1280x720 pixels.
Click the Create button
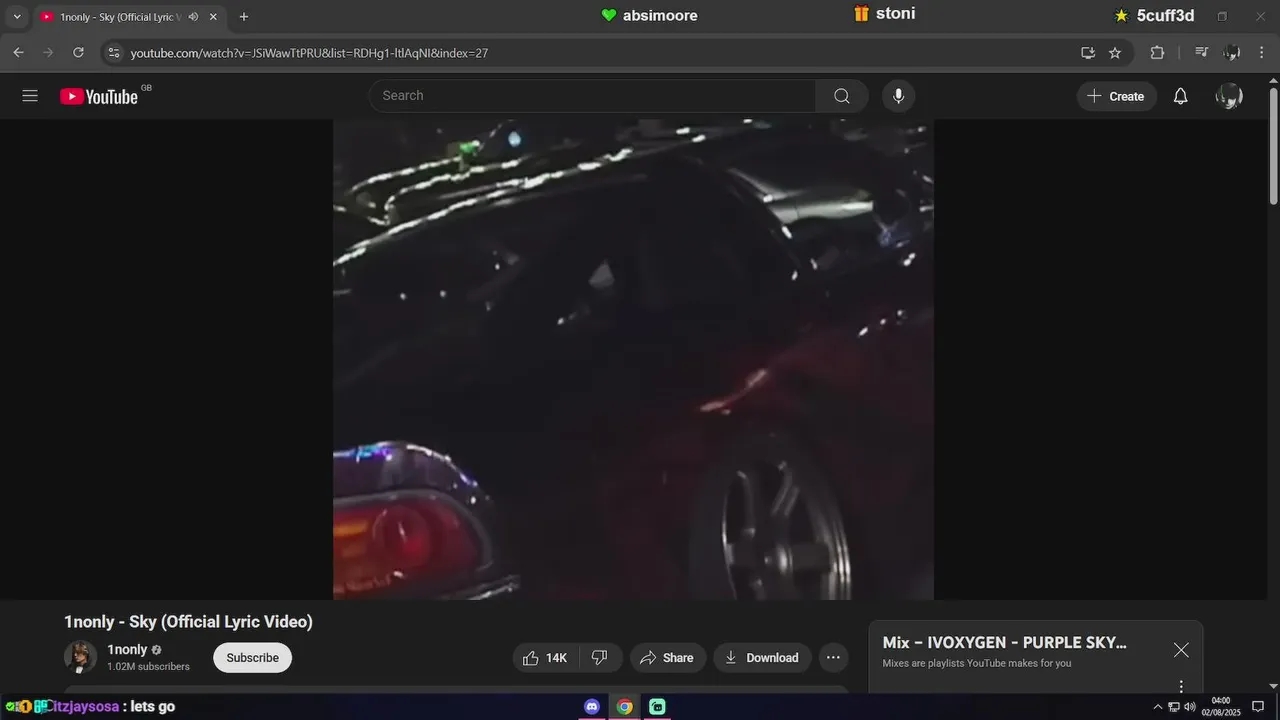pos(1116,96)
